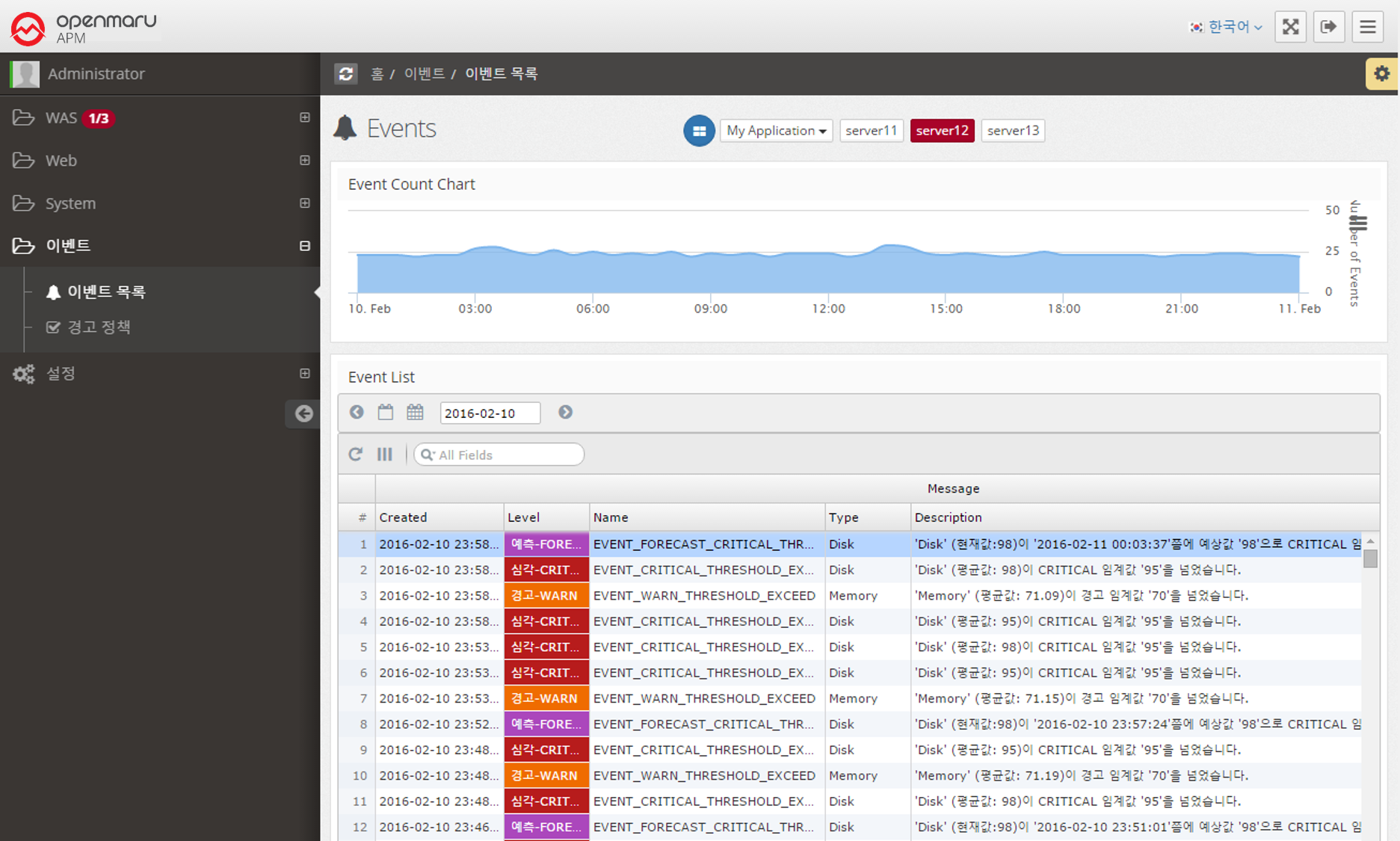Click the refresh icon beside the breadcrumb
This screenshot has height=841, width=1400.
(x=345, y=73)
